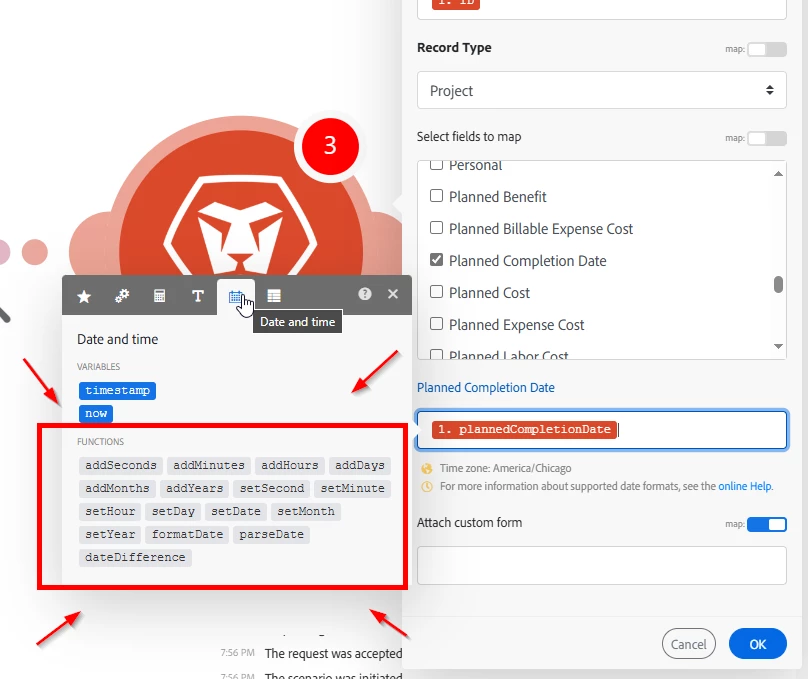Viewport: 808px width, 679px height.
Task: Toggle the map switch for Record Type
Action: click(767, 49)
